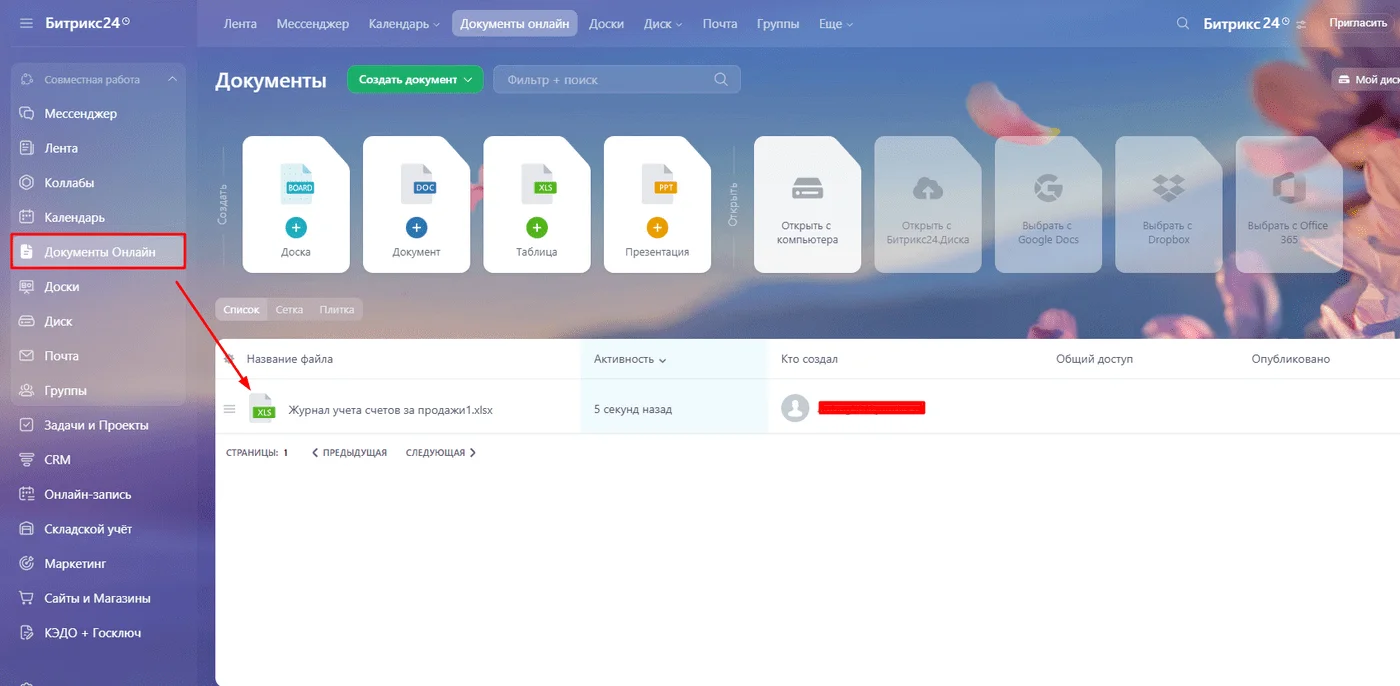
Task: Click the search magnifier in top bar
Action: 1183,23
